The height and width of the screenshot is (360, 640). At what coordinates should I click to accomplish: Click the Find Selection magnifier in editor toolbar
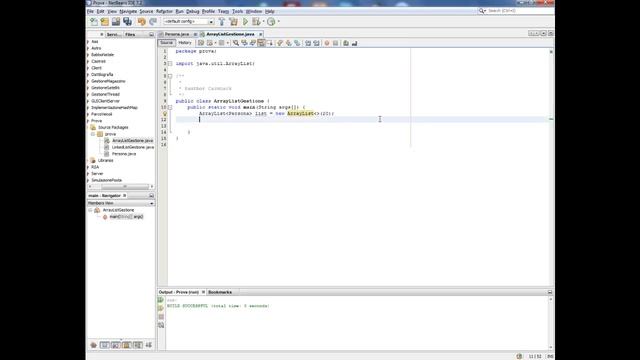[236, 43]
